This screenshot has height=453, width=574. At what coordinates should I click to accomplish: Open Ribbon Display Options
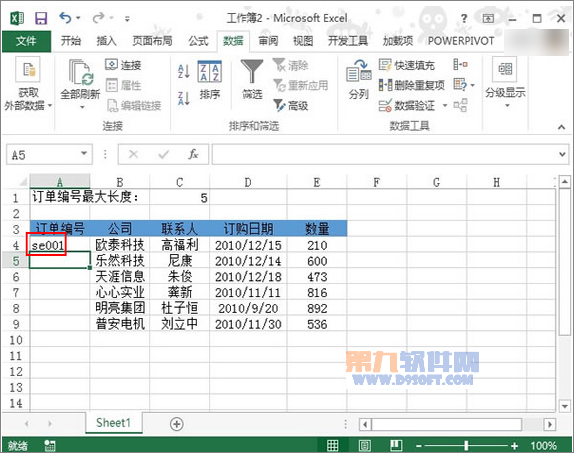(x=488, y=18)
